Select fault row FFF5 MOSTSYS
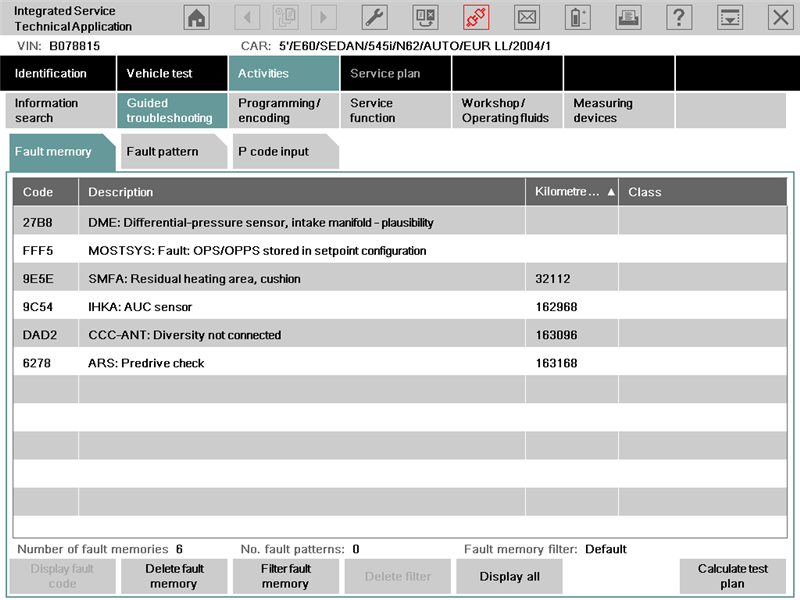 [x=400, y=251]
